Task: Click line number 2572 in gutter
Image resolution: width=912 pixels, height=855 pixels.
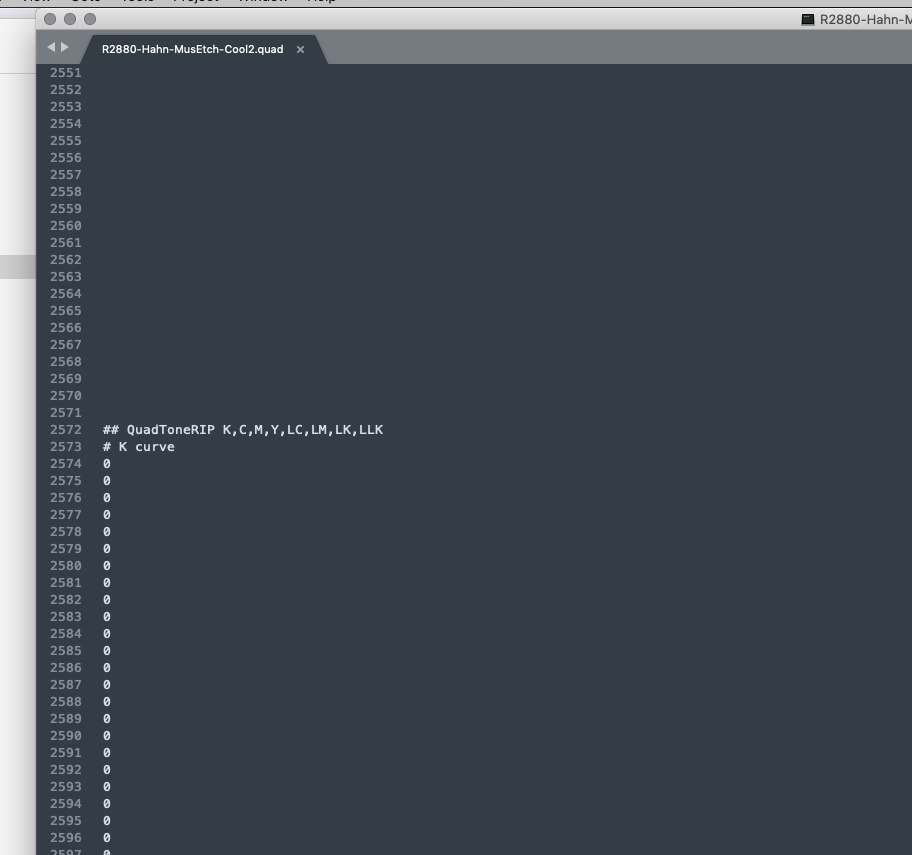Action: coord(66,429)
